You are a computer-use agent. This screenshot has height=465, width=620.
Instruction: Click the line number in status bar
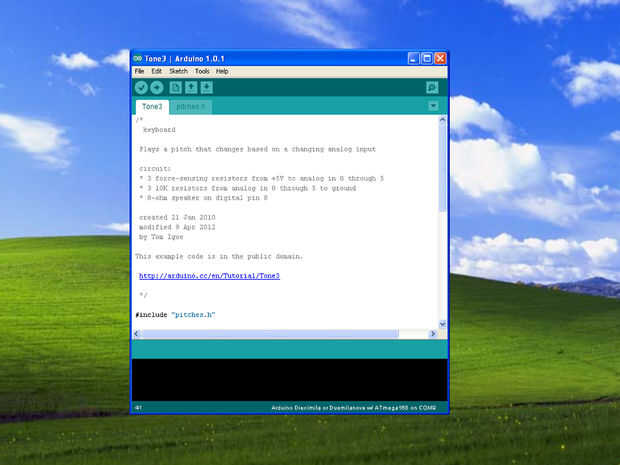point(138,408)
